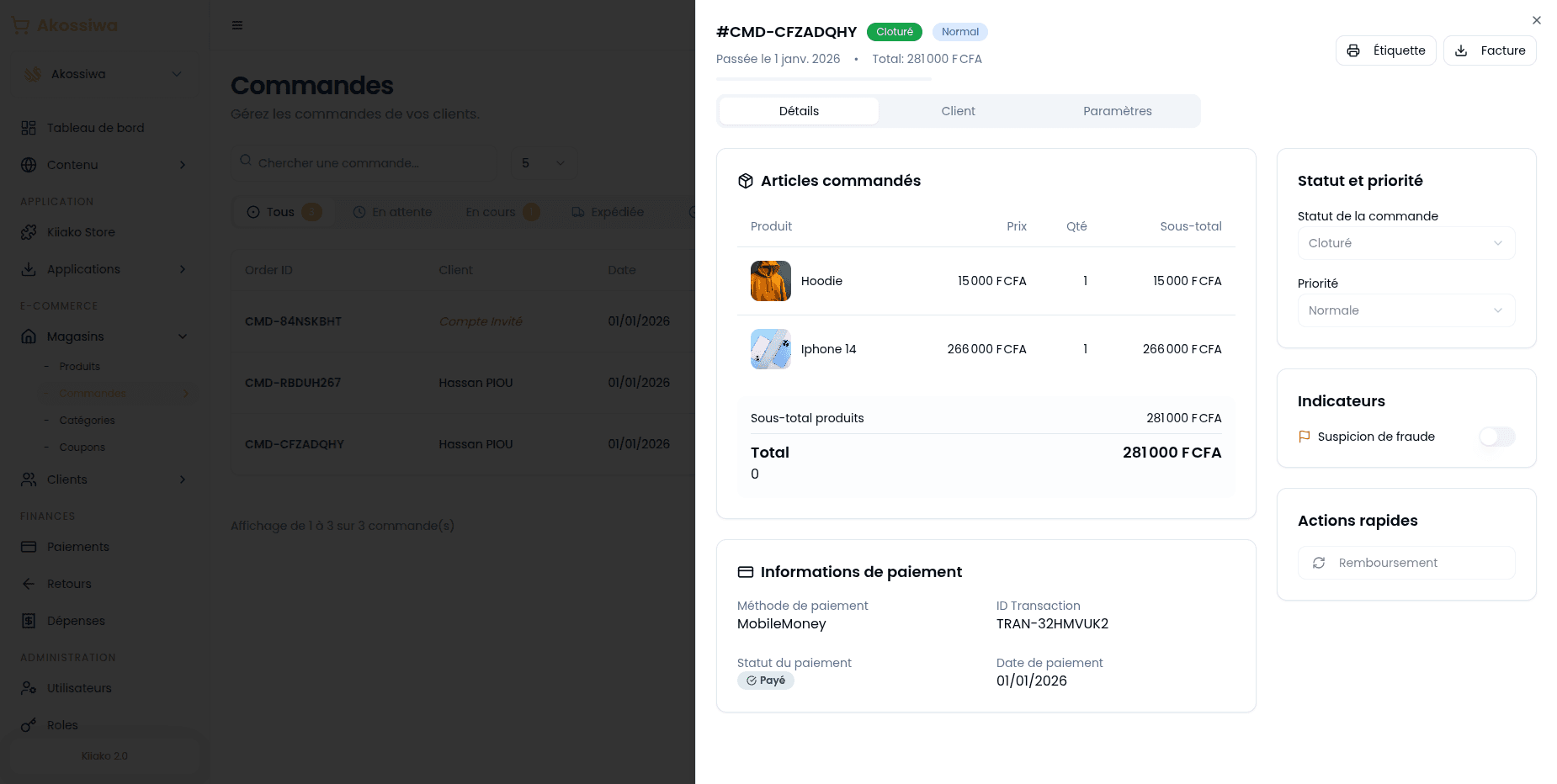Switch to the Détails tab

tap(799, 111)
